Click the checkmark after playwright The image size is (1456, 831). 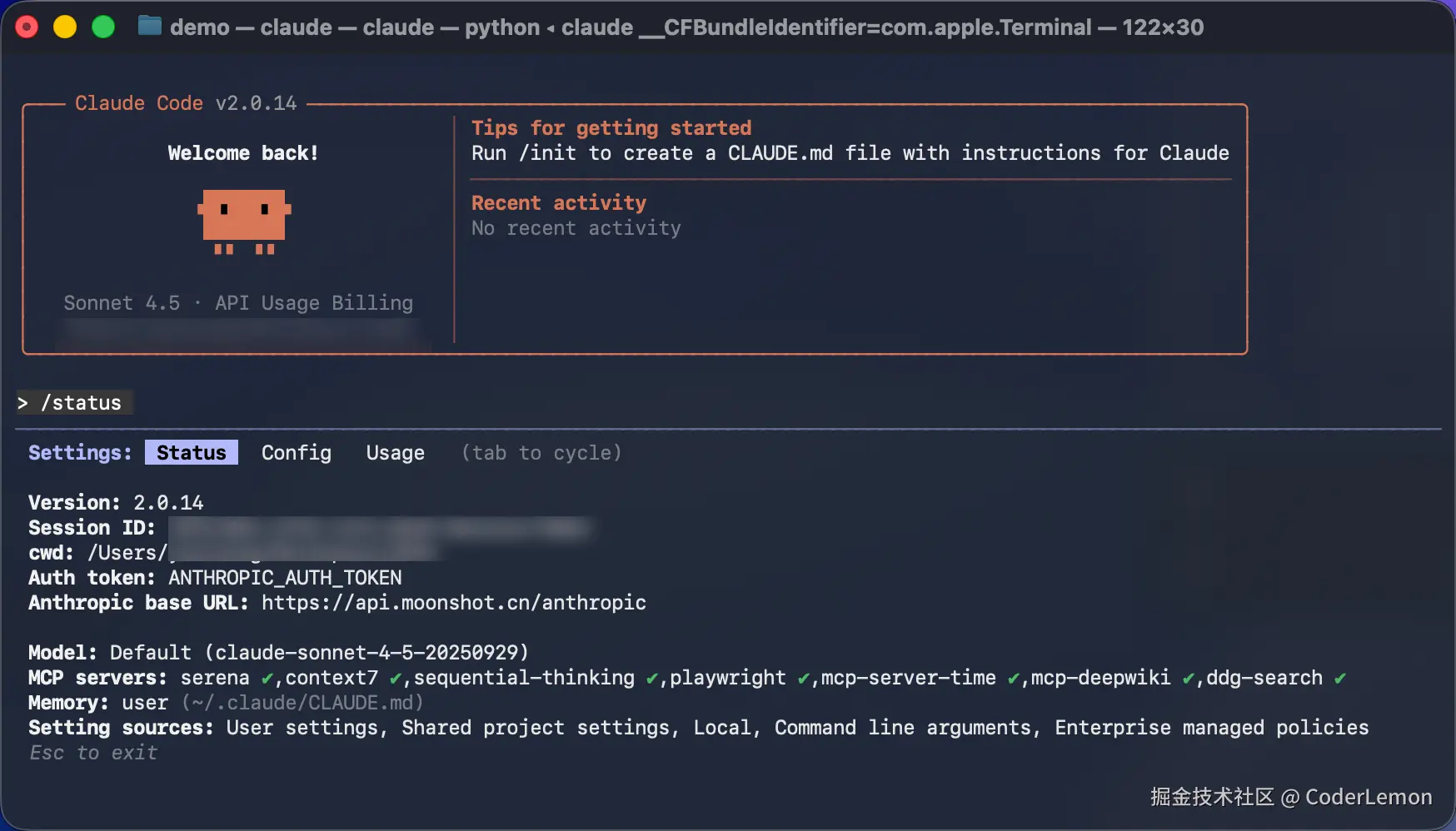(x=804, y=679)
